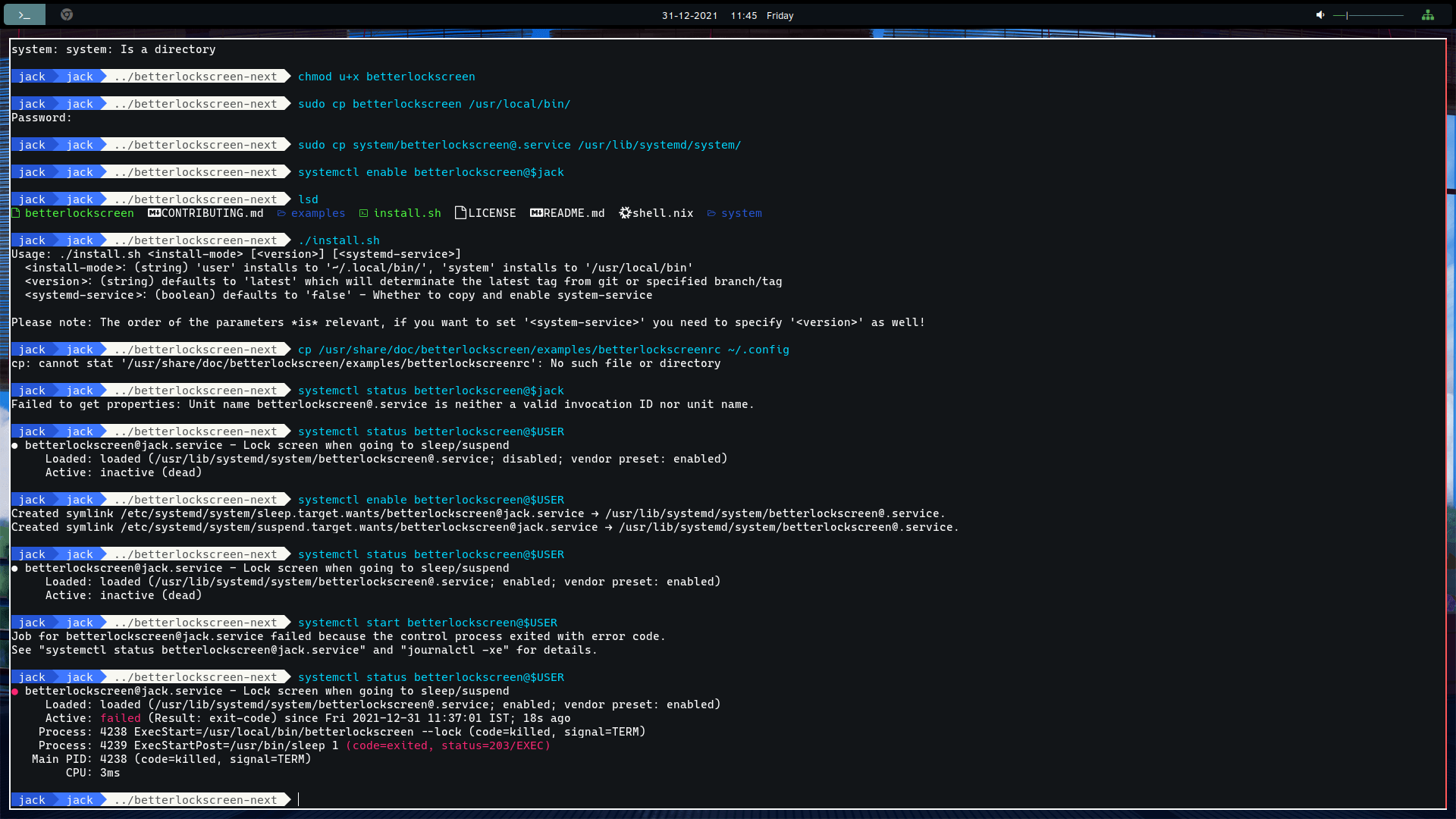Mute audio via the speaker icon
This screenshot has width=1456, height=819.
1319,14
